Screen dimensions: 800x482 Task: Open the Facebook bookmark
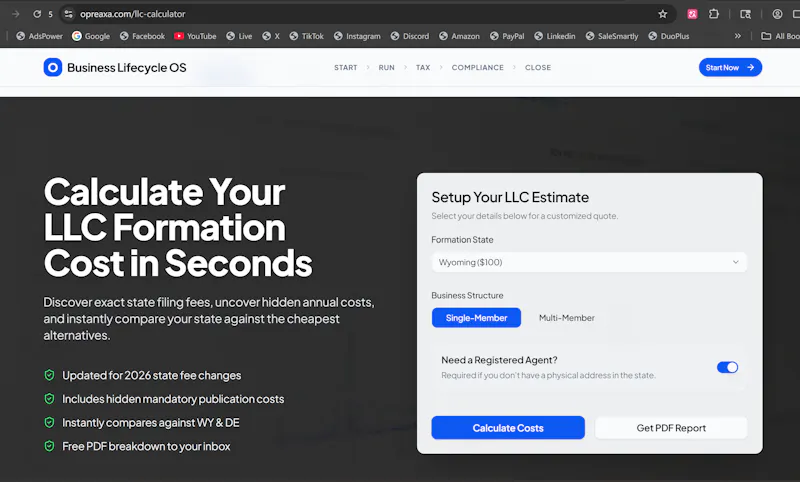[x=142, y=36]
